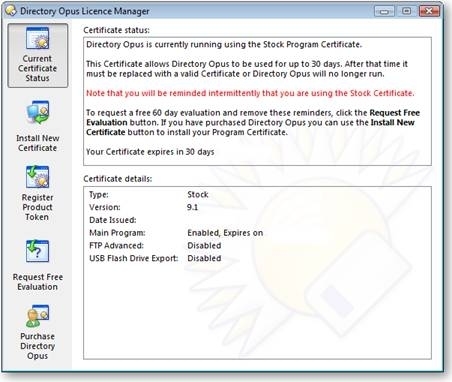Screen dimensions: 452x382
Task: Click the first line about Stock Program Certificate
Action: point(224,45)
